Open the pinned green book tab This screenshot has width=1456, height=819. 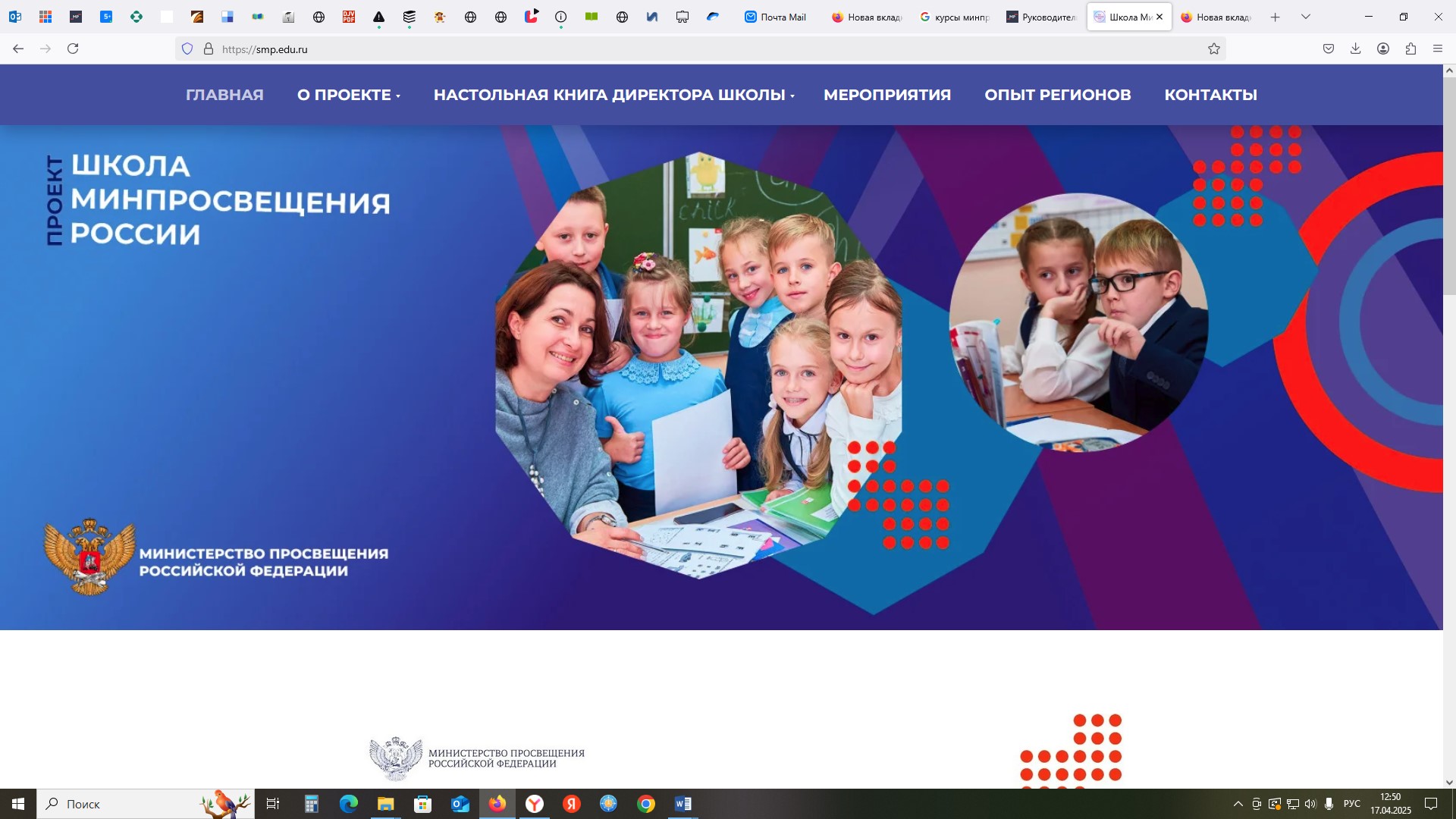591,17
